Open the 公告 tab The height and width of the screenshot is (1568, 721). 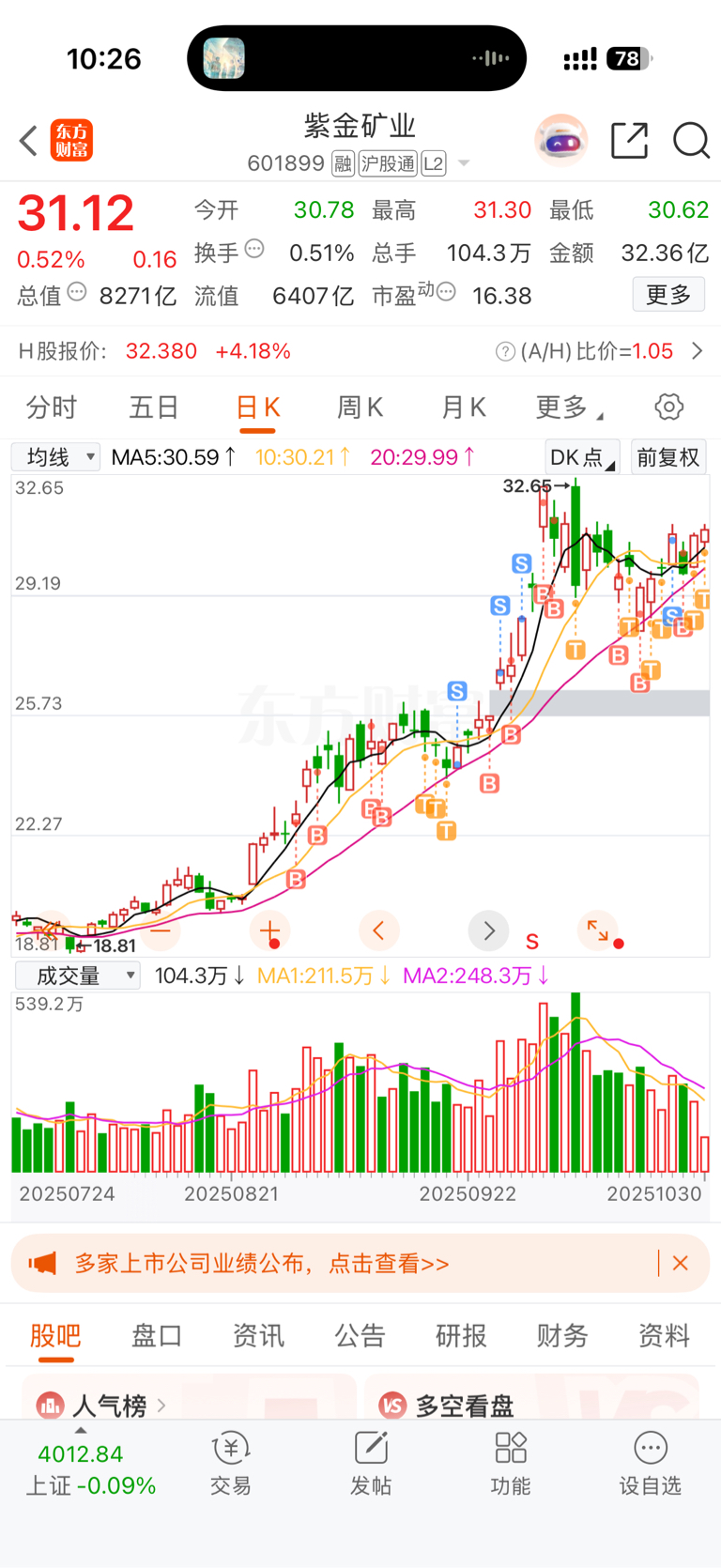[x=360, y=1335]
